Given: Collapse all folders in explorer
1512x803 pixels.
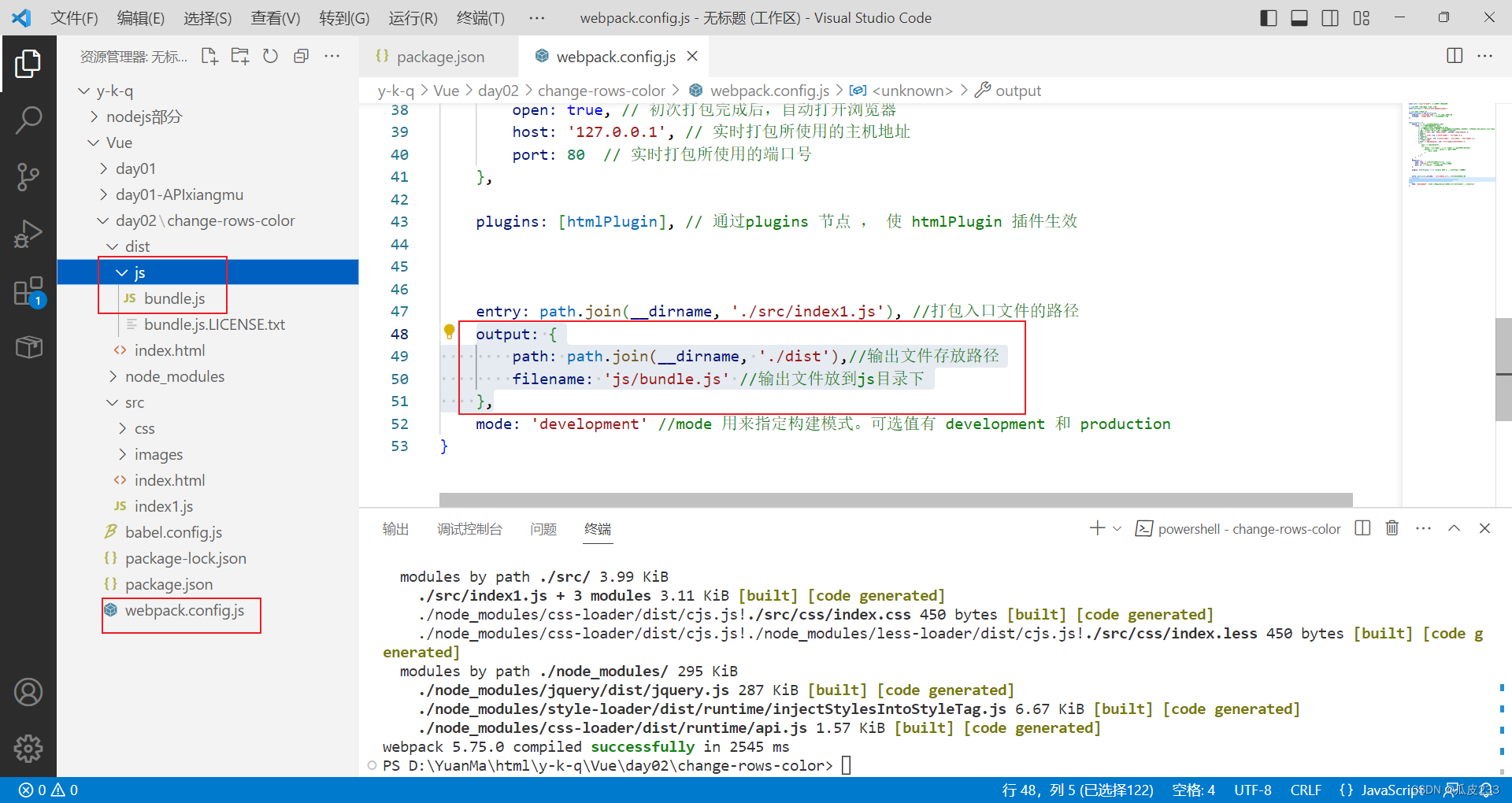Looking at the screenshot, I should (x=301, y=56).
